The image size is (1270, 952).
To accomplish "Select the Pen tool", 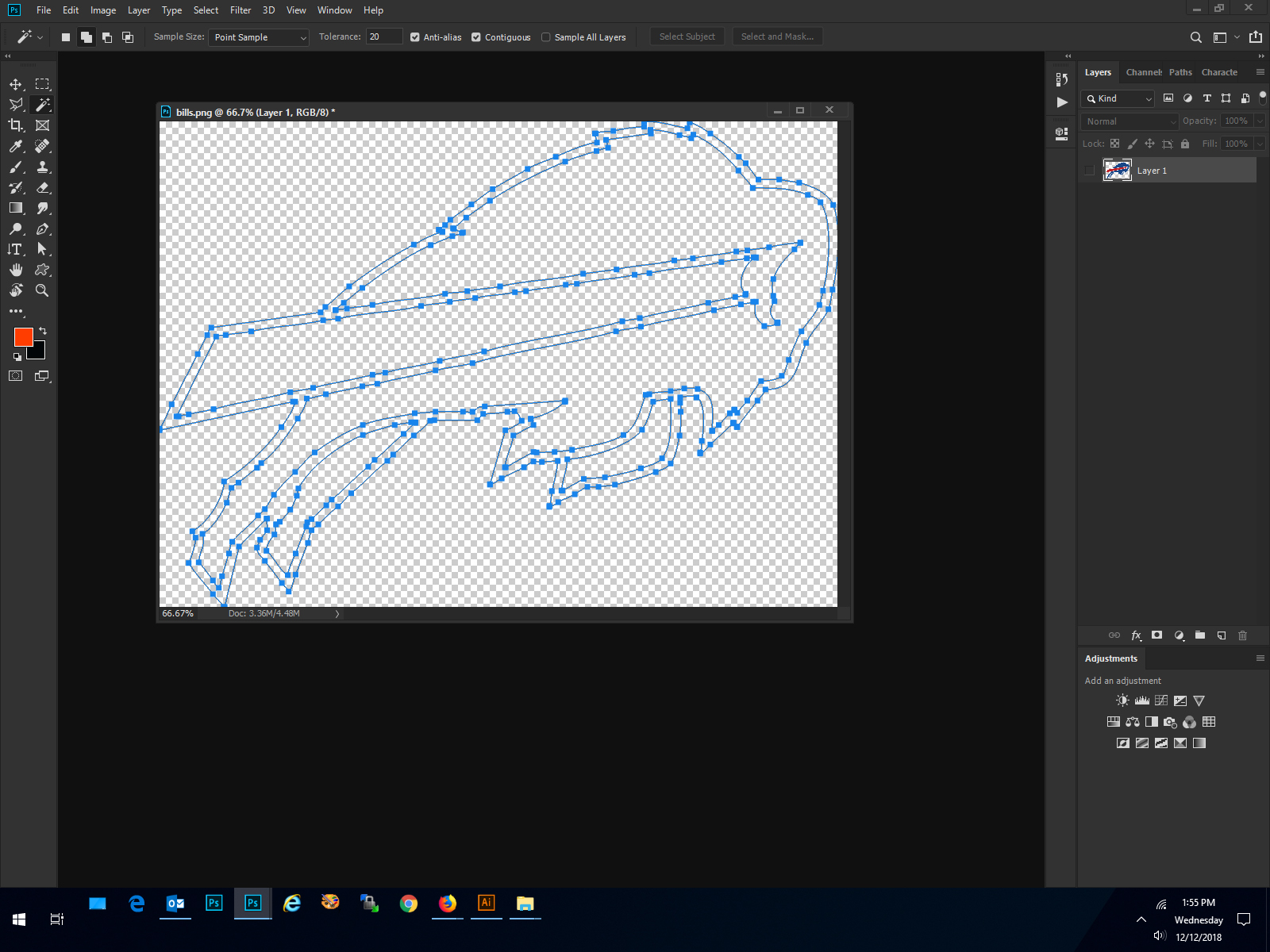I will click(43, 228).
